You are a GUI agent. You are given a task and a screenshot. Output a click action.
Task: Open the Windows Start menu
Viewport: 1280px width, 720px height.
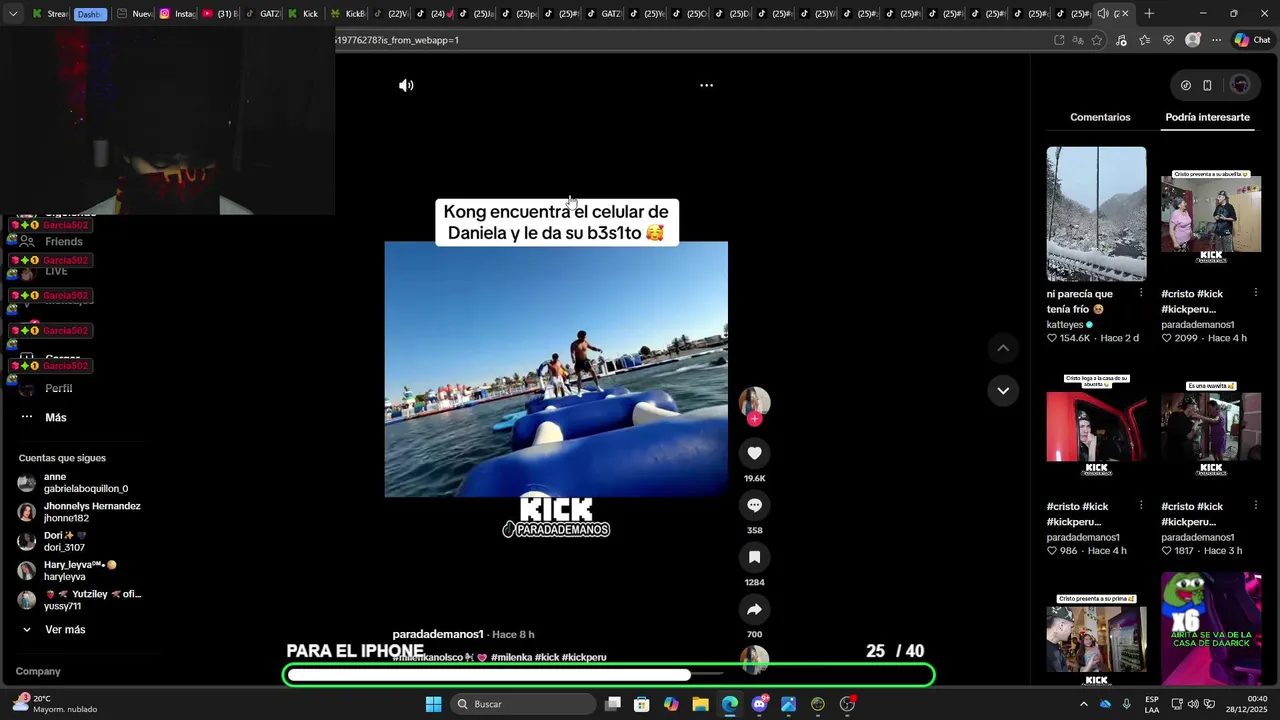(x=433, y=704)
